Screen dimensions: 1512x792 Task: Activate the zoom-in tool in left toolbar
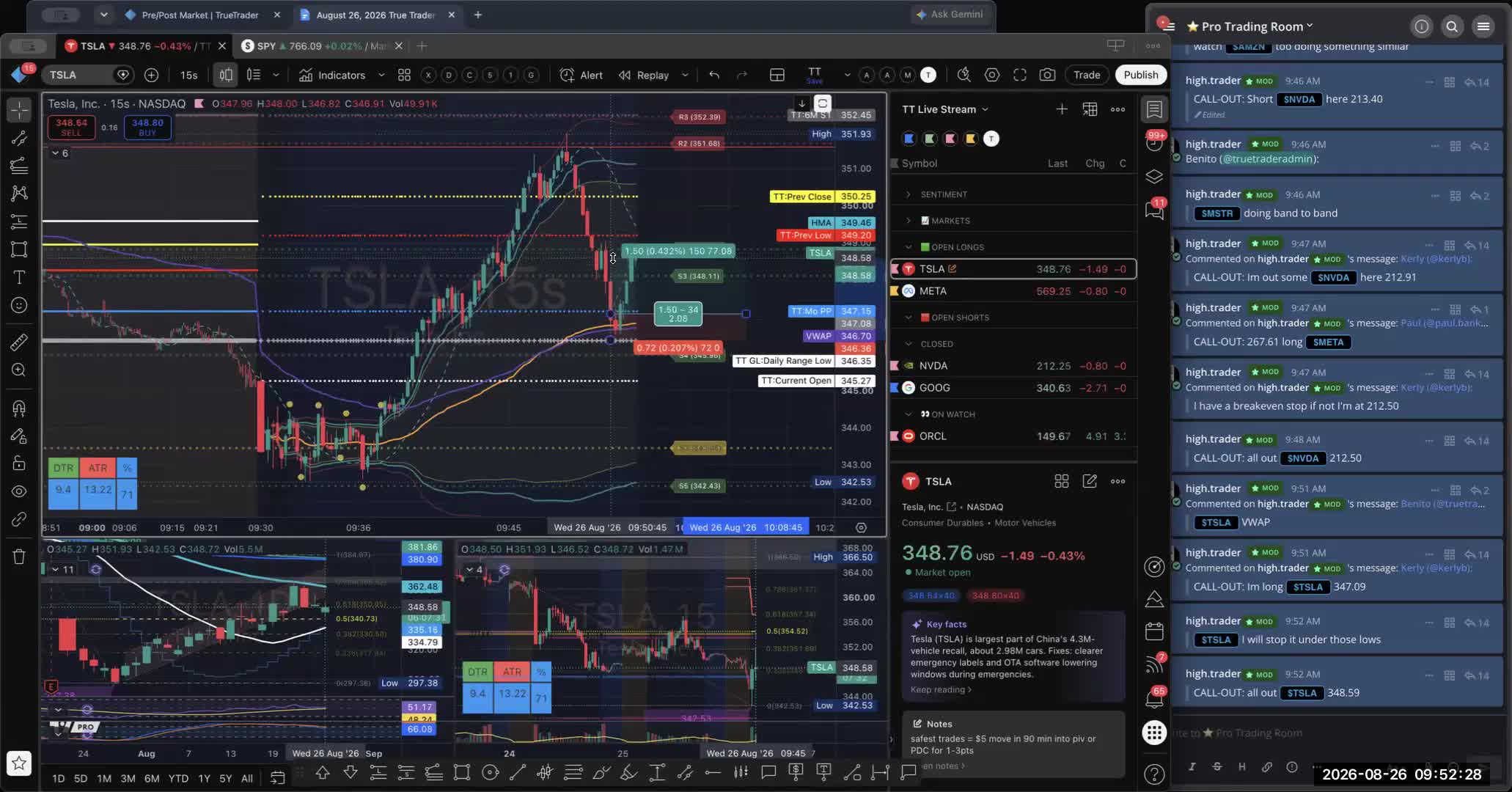[19, 370]
